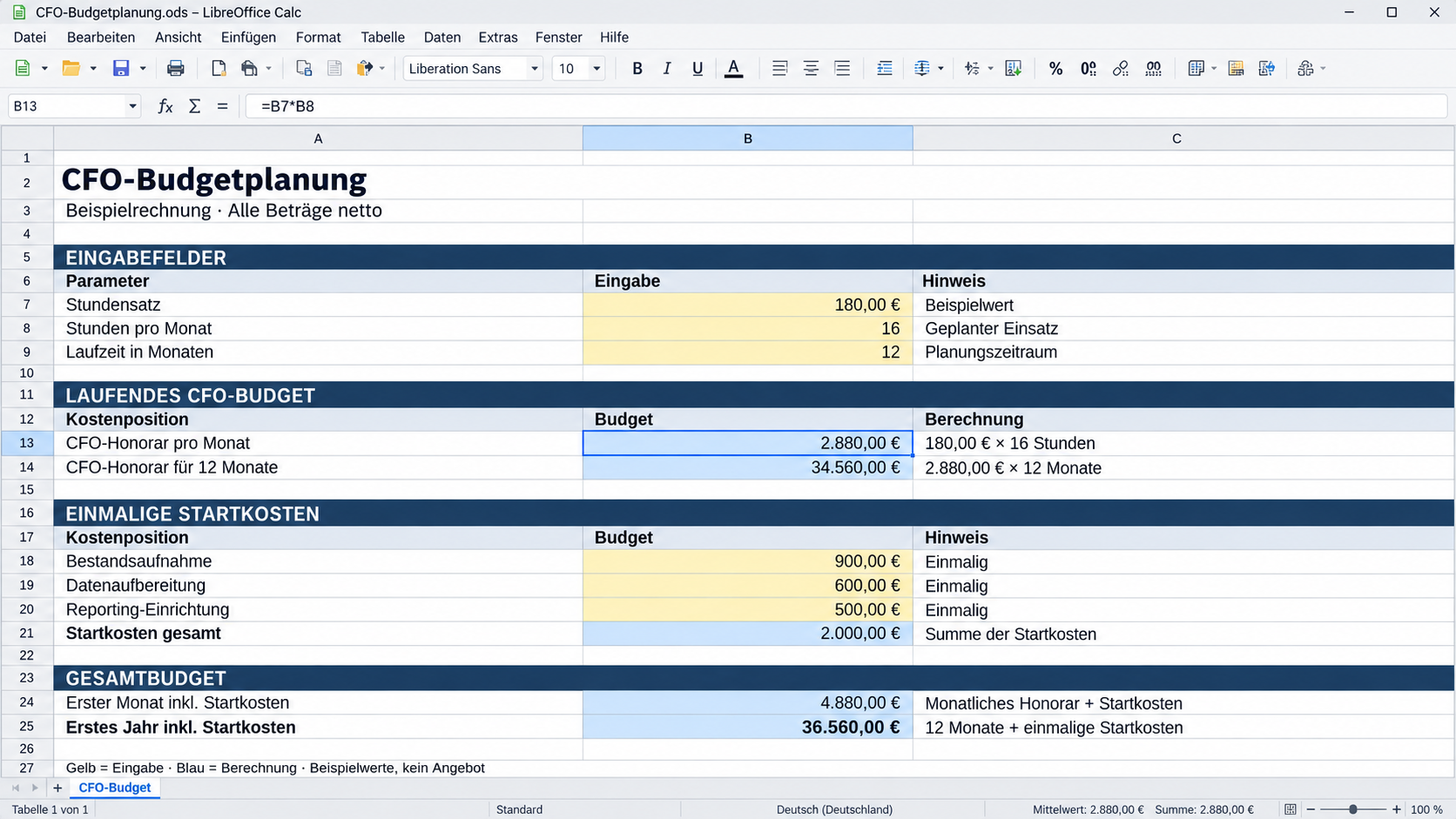
Task: Click the equals formula icon
Action: (222, 106)
